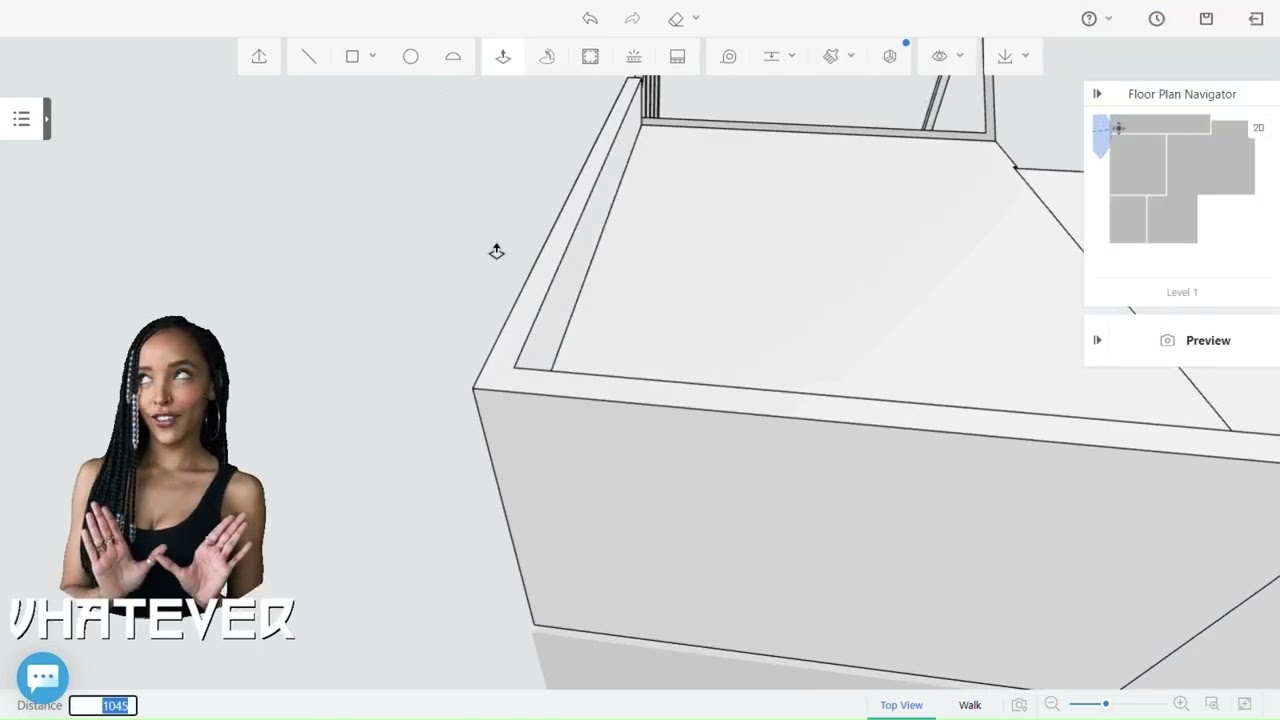Click the download/export toolbar icon
Screen dimensions: 1280x720
[x=1005, y=57]
